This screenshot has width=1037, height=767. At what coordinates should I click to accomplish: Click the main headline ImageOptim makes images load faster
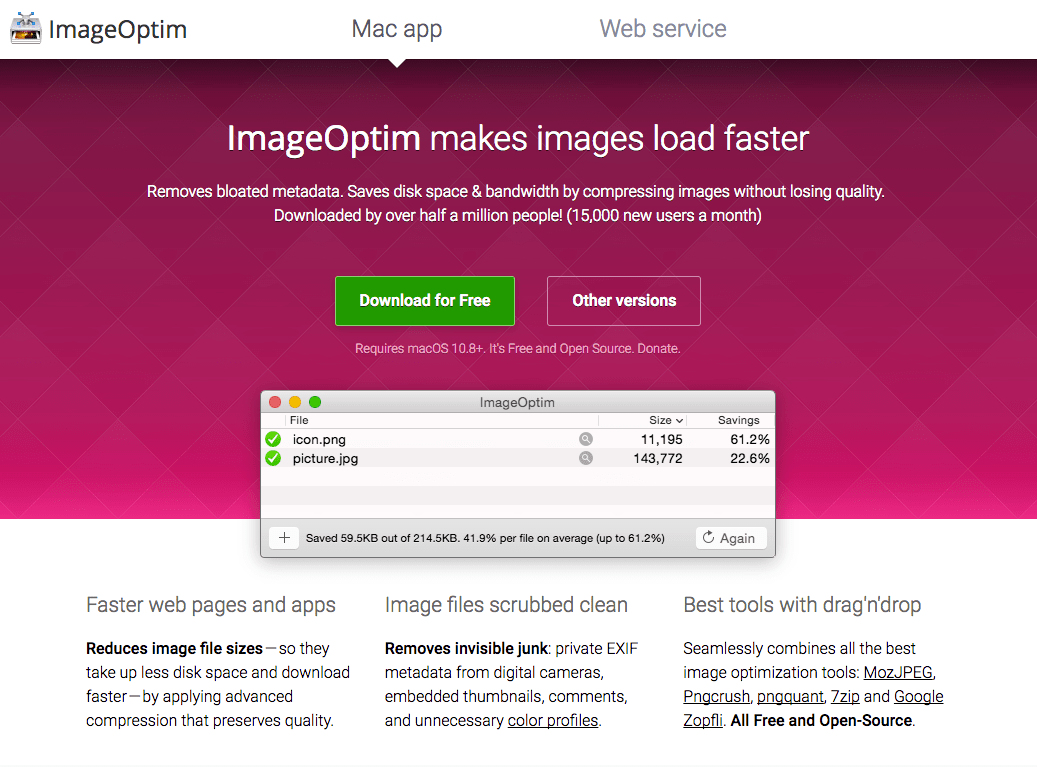tap(518, 138)
